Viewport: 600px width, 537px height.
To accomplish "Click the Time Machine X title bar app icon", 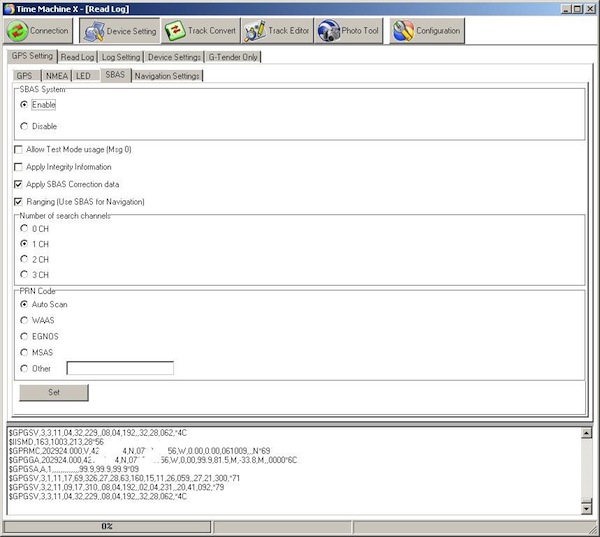I will [9, 8].
